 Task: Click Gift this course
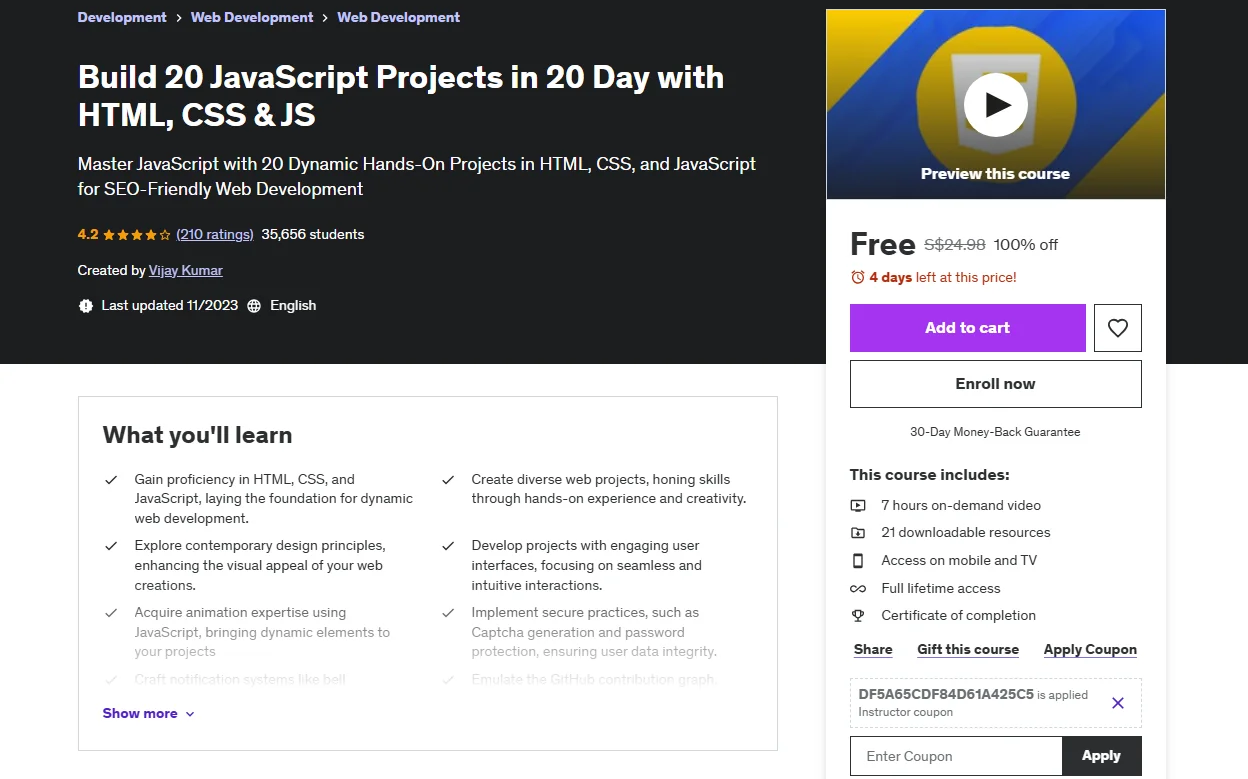pyautogui.click(x=968, y=649)
